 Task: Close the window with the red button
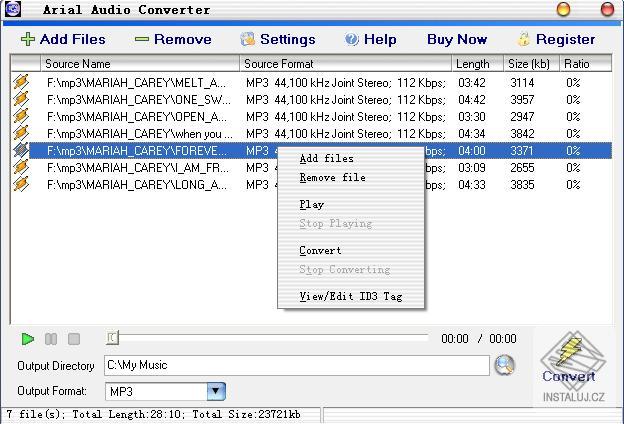click(x=607, y=9)
